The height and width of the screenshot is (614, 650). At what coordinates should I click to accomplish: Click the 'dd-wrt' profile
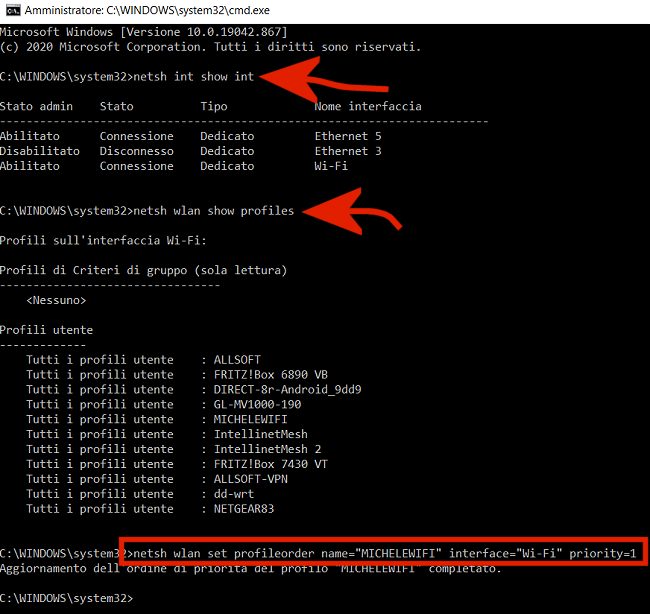click(x=234, y=494)
